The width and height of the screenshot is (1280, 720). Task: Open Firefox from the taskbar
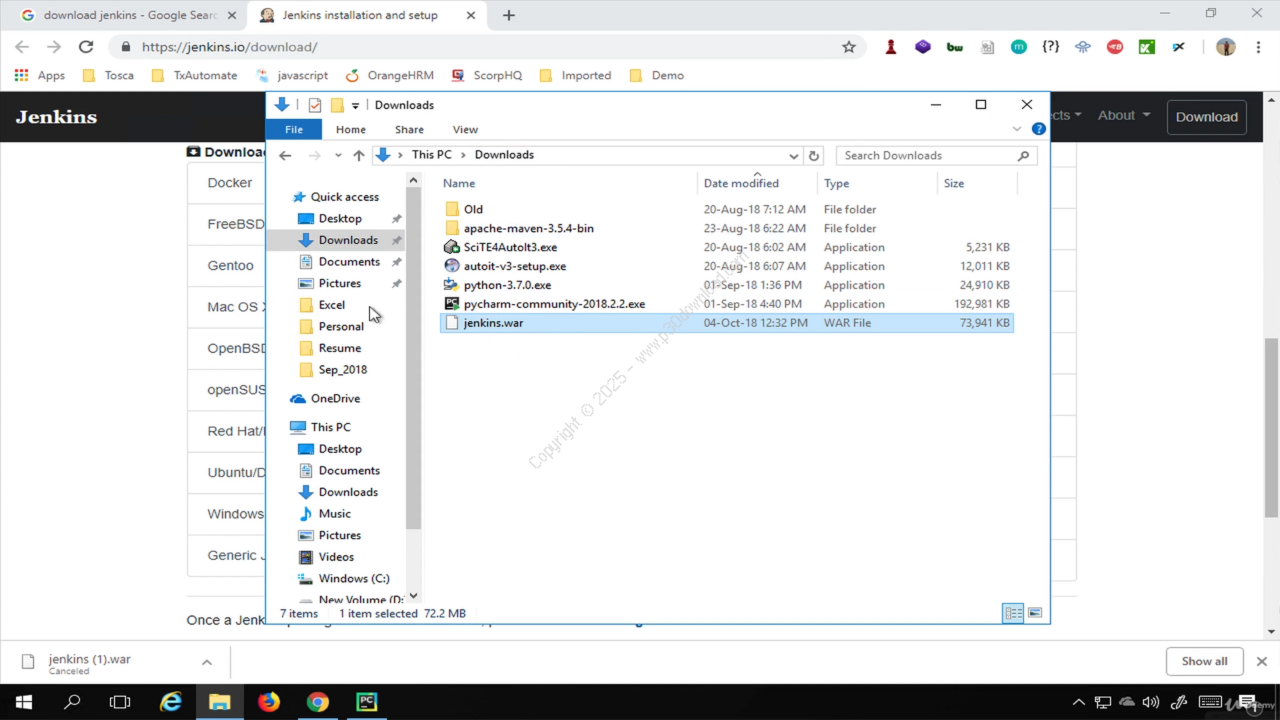tap(269, 702)
